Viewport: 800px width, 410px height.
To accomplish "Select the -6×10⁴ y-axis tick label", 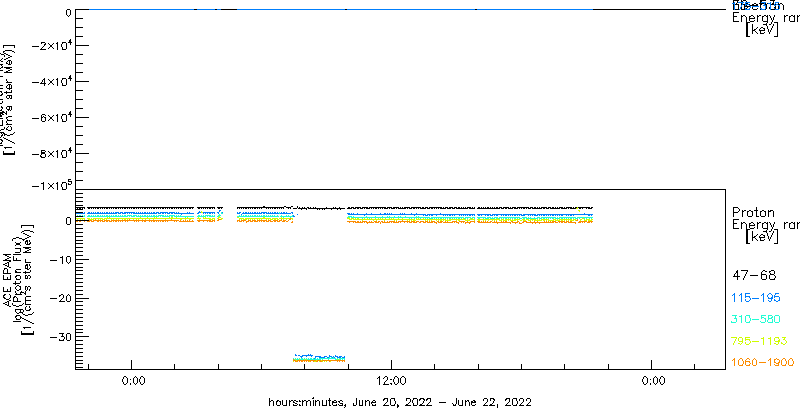I will tap(51, 117).
